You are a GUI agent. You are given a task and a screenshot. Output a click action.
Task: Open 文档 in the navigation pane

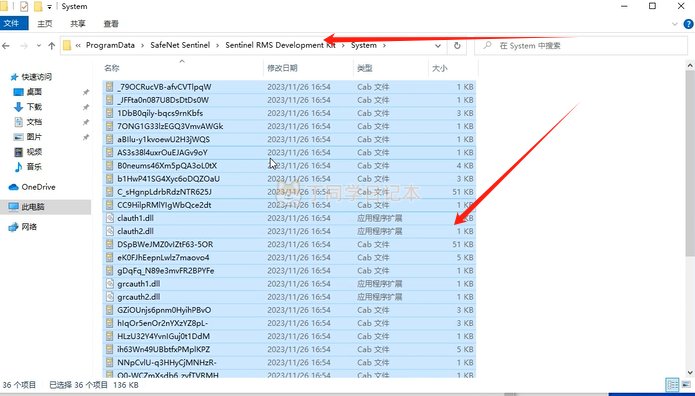click(x=34, y=122)
